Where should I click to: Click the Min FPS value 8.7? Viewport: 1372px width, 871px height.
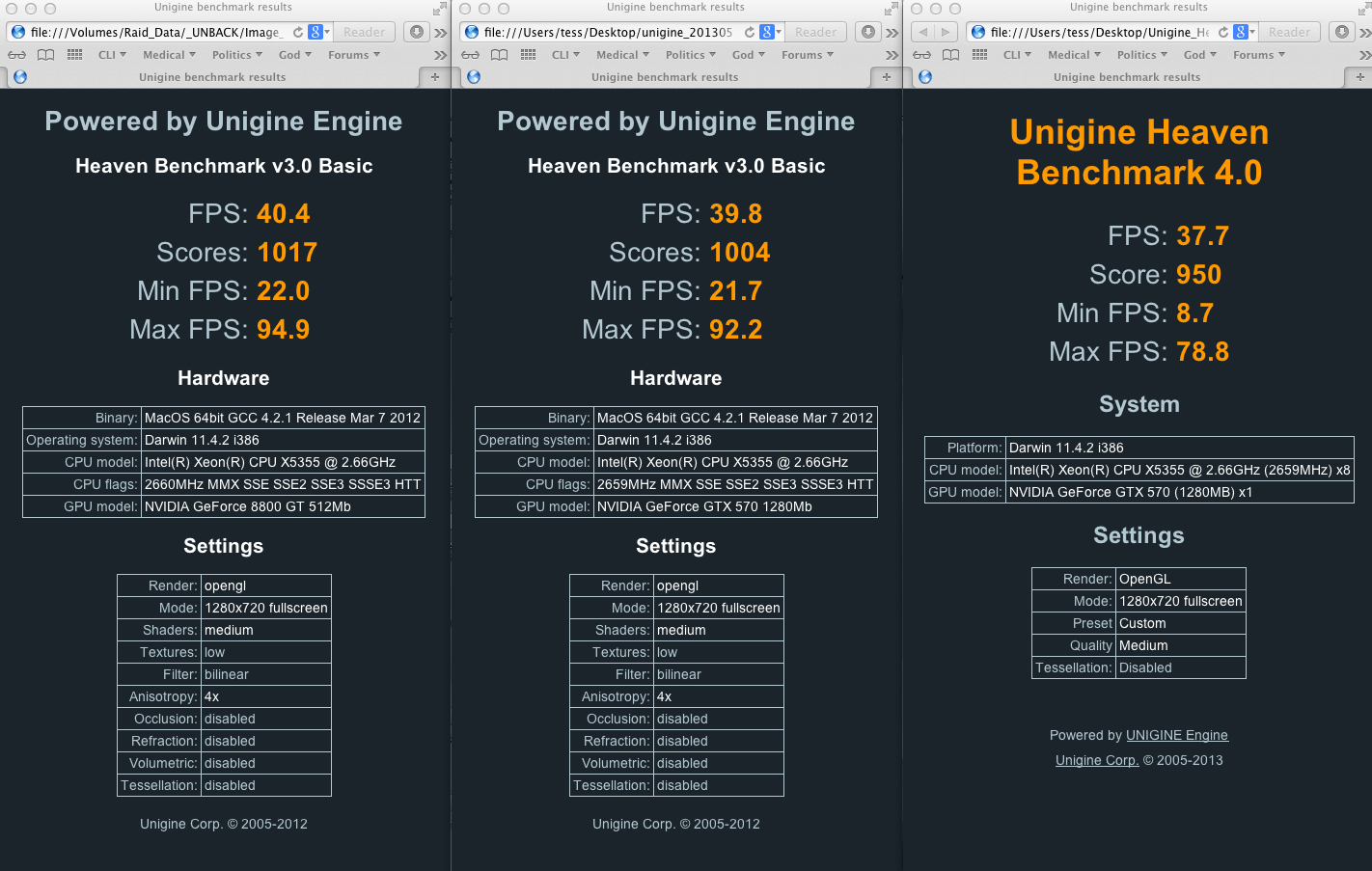tap(1195, 313)
